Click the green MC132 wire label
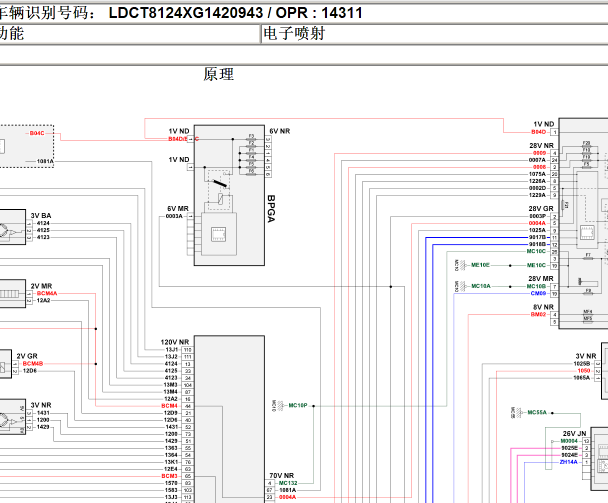 [x=288, y=482]
